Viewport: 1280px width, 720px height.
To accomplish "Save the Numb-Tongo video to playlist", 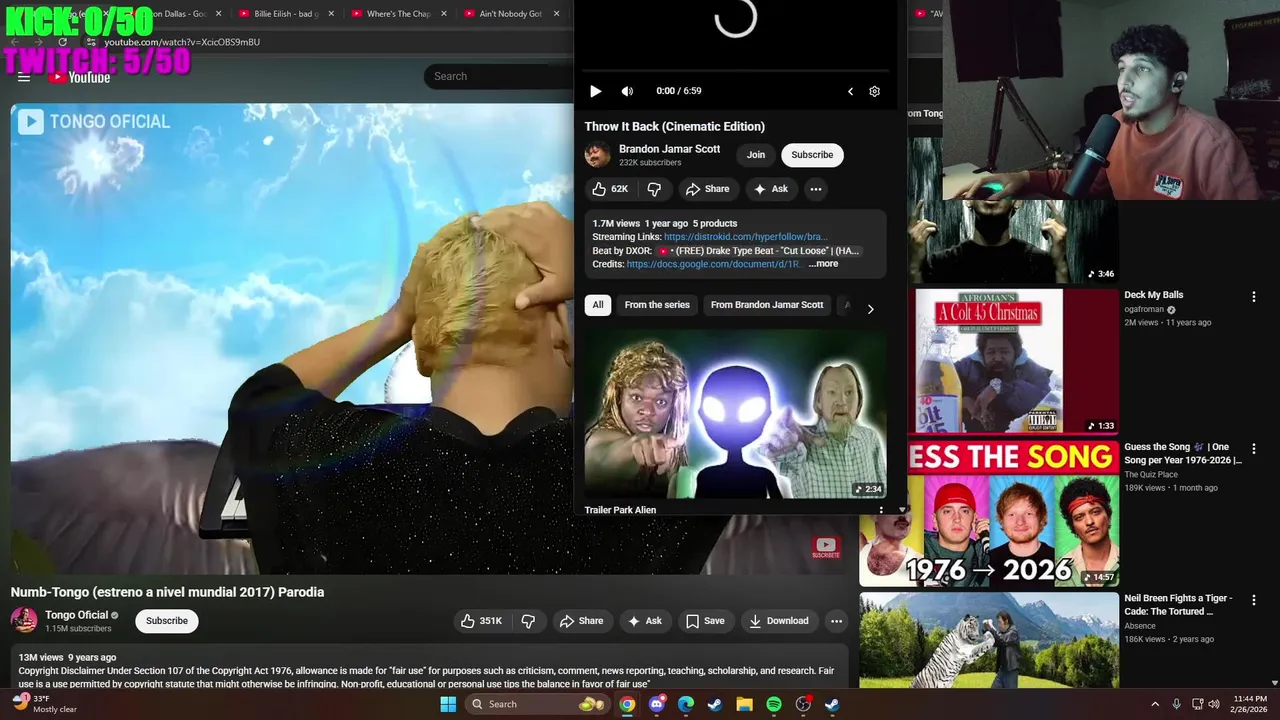I will pos(705,621).
